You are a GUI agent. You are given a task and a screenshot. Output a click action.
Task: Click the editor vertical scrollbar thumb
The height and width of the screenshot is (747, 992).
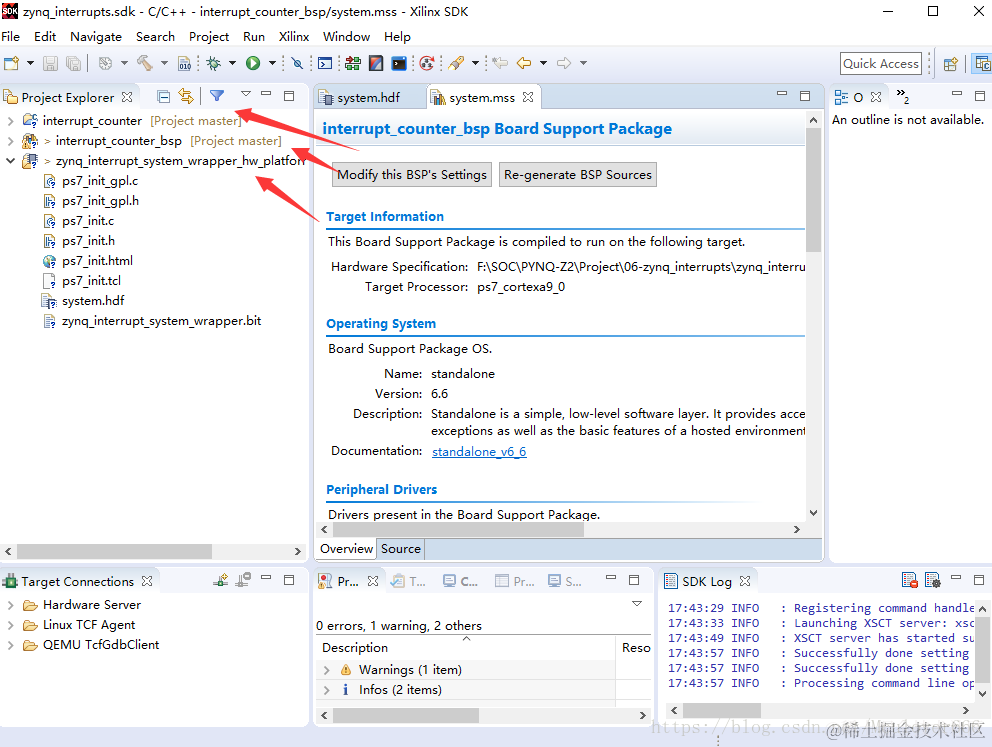click(x=814, y=190)
